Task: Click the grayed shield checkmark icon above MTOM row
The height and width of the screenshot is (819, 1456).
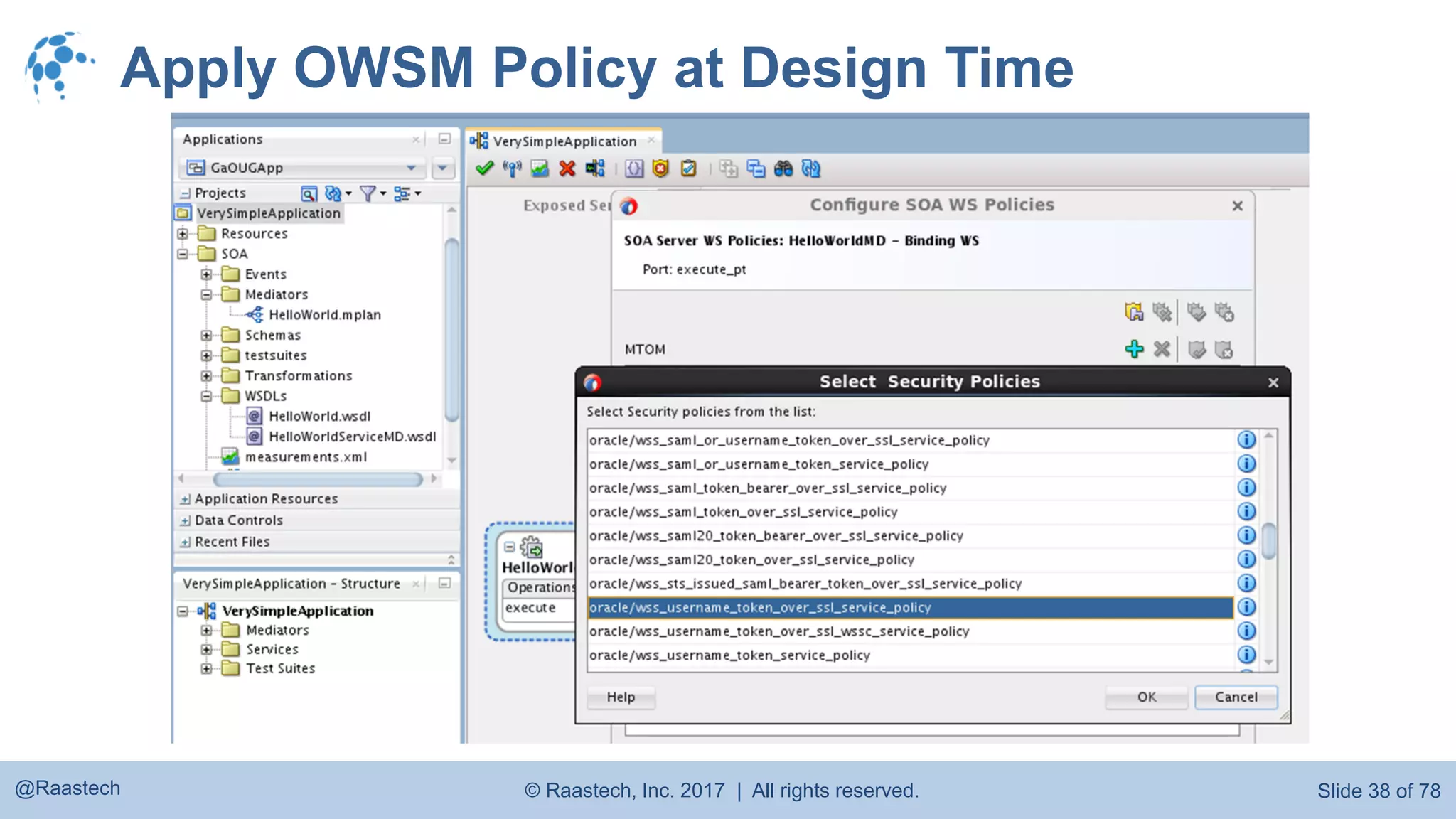Action: coord(1197,311)
